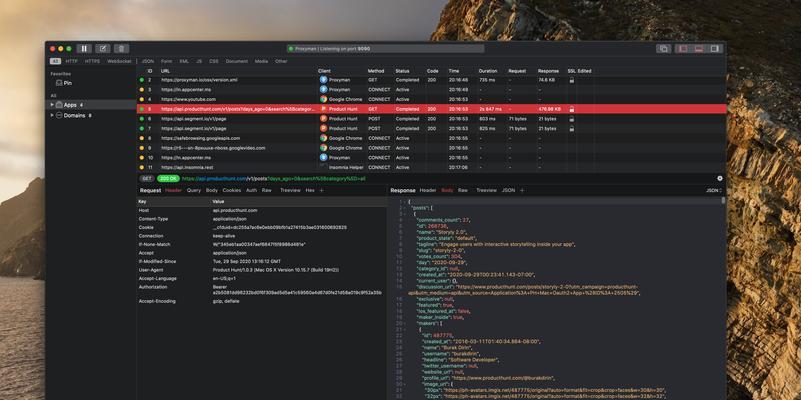The height and width of the screenshot is (400, 801).
Task: Click the Google Chrome icon for youtube.com row
Action: tap(323, 99)
